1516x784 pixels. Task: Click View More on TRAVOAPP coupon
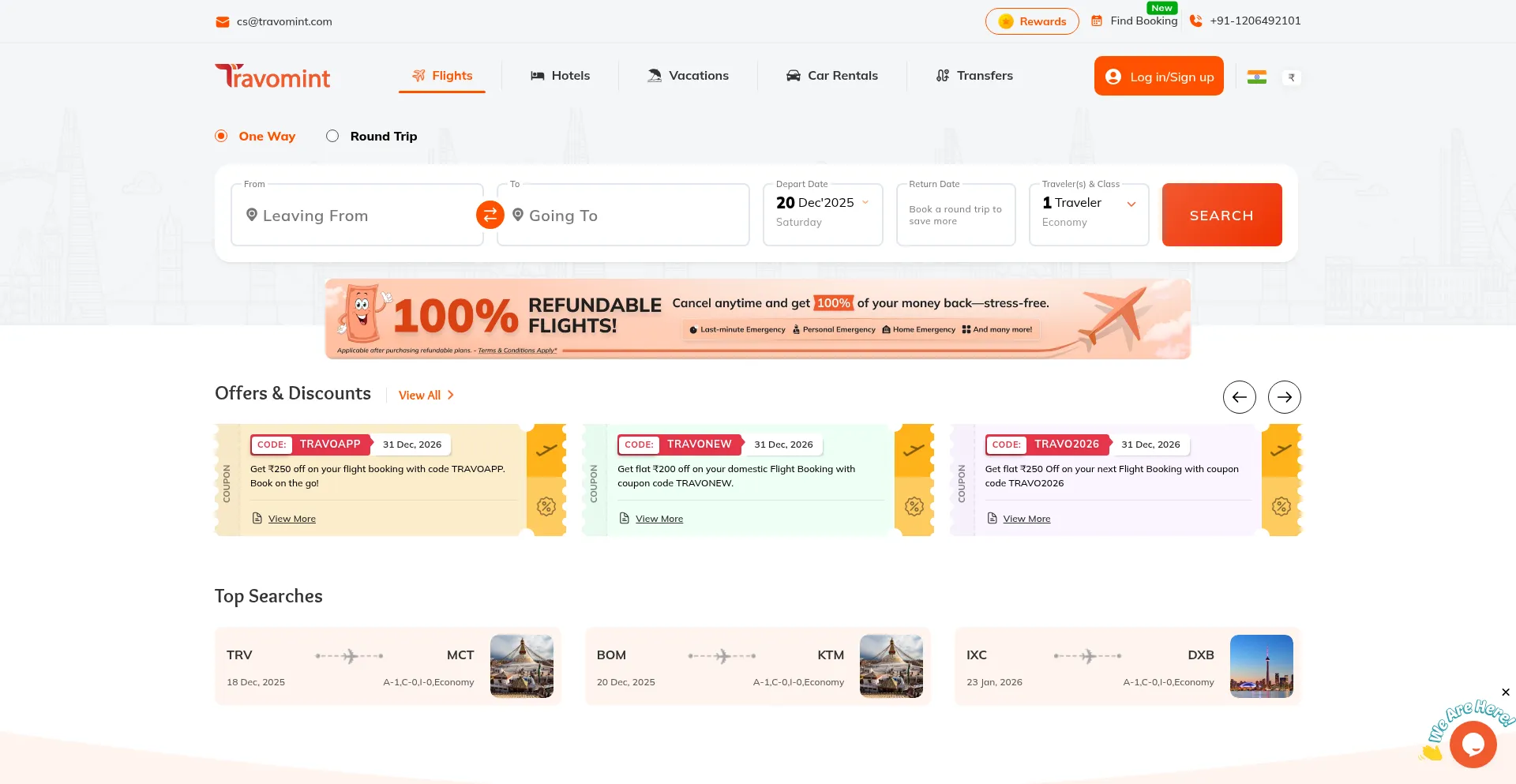(x=291, y=518)
